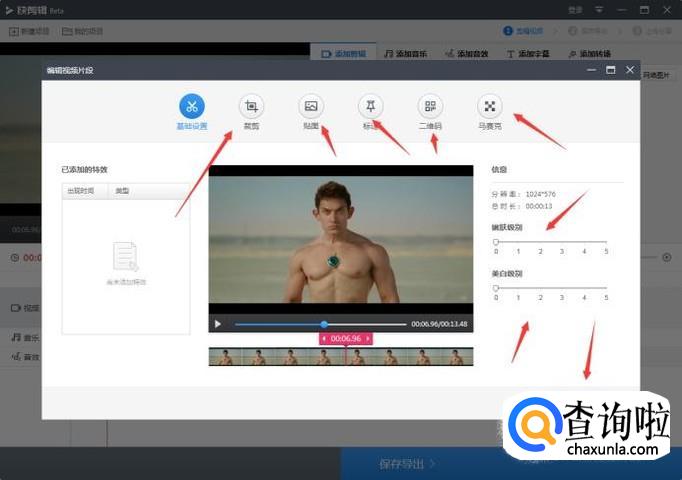Image resolution: width=682 pixels, height=480 pixels.
Task: Click the 类型 column header
Action: [122, 191]
